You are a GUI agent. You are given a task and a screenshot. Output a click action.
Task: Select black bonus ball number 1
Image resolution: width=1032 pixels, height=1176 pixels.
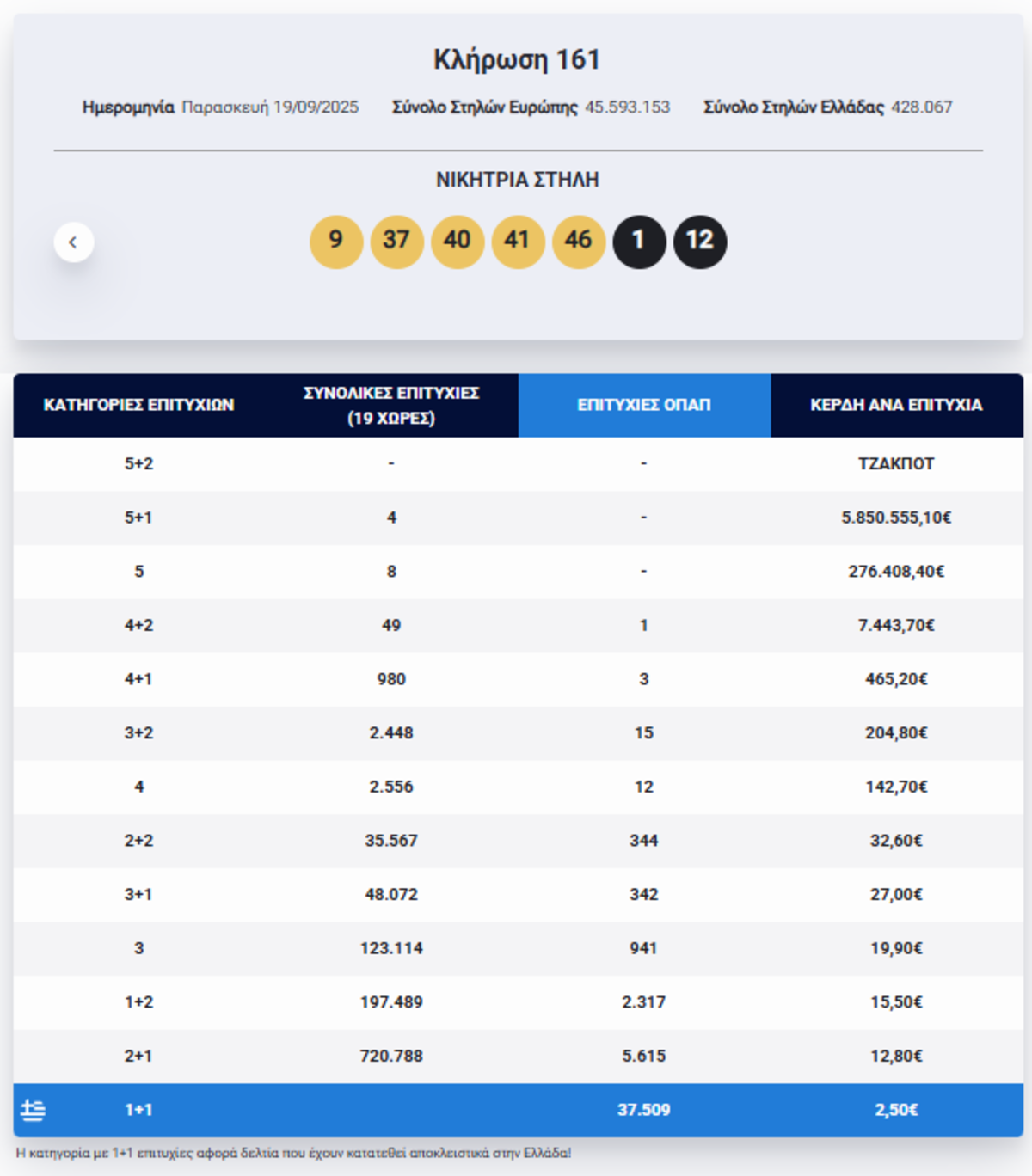639,242
